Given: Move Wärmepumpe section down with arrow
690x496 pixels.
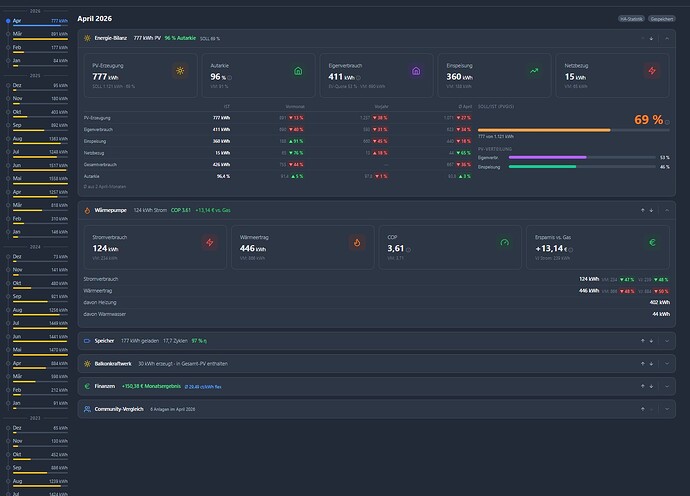Looking at the screenshot, I should [x=651, y=210].
